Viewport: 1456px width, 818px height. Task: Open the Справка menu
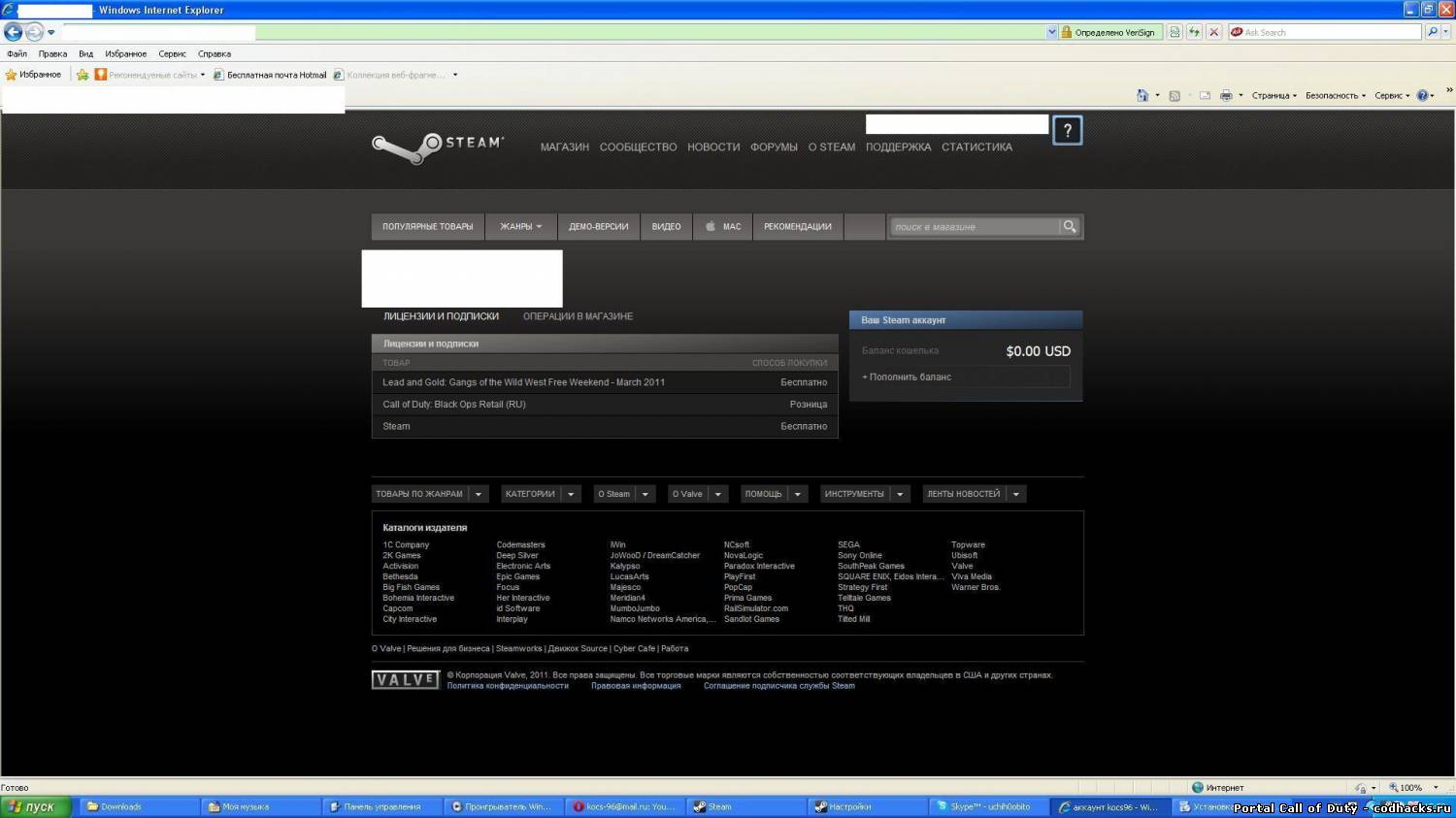tap(215, 53)
